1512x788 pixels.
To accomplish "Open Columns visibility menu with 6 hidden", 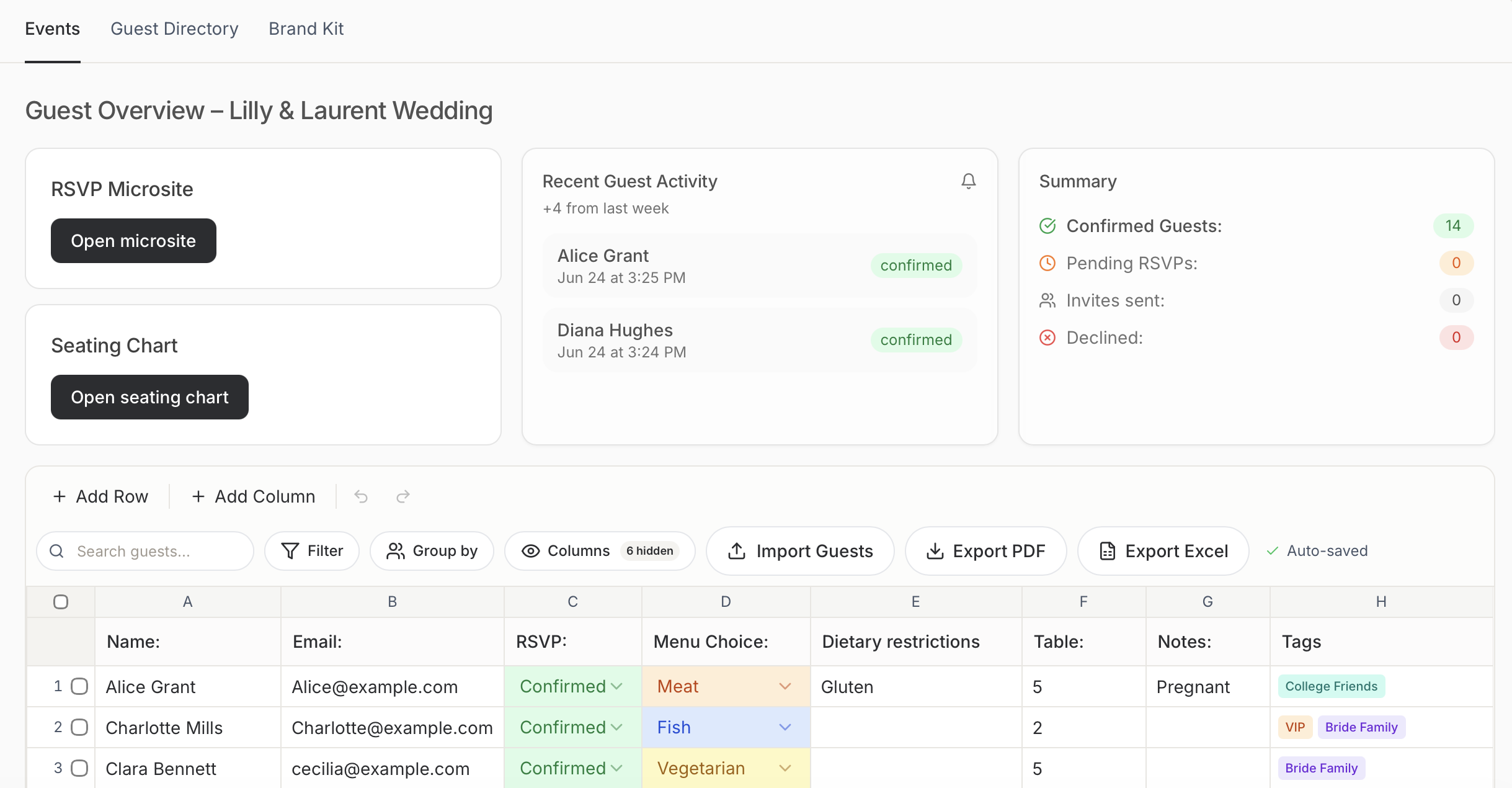I will click(600, 551).
